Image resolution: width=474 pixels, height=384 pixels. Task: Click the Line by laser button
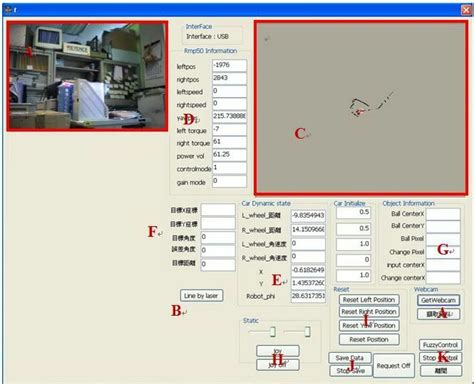click(x=201, y=296)
